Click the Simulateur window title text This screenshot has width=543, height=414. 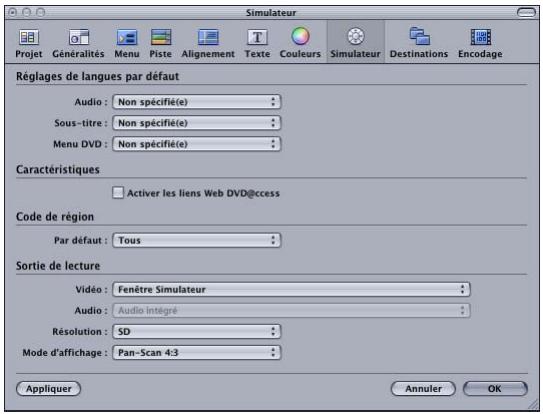pyautogui.click(x=271, y=13)
